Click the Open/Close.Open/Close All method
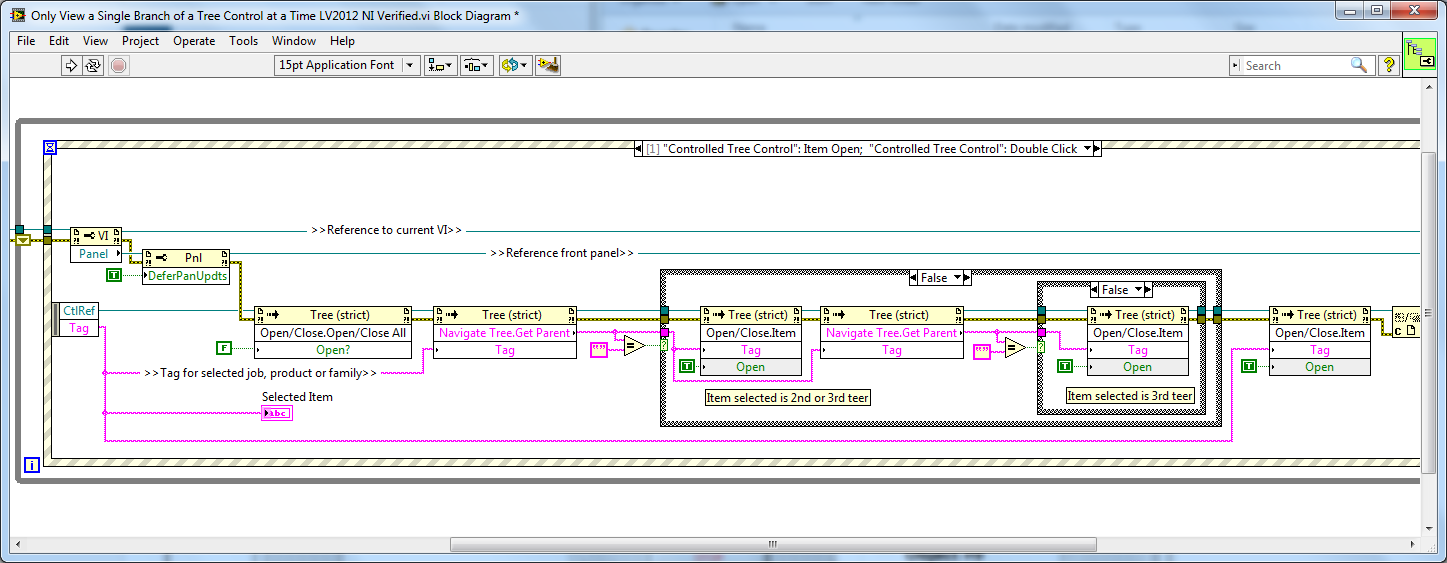 pyautogui.click(x=333, y=333)
